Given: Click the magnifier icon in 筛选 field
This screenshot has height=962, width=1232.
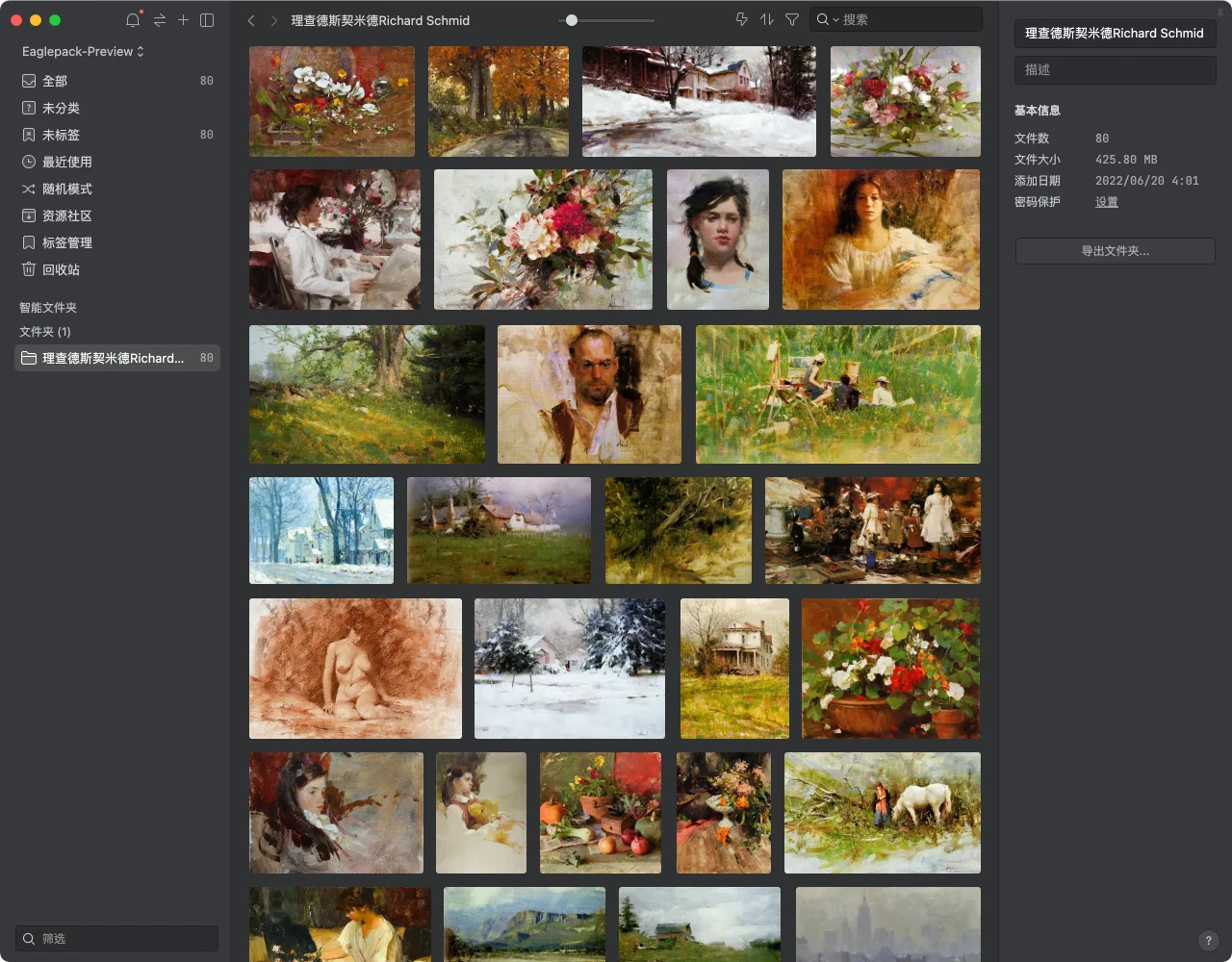Looking at the screenshot, I should (29, 938).
